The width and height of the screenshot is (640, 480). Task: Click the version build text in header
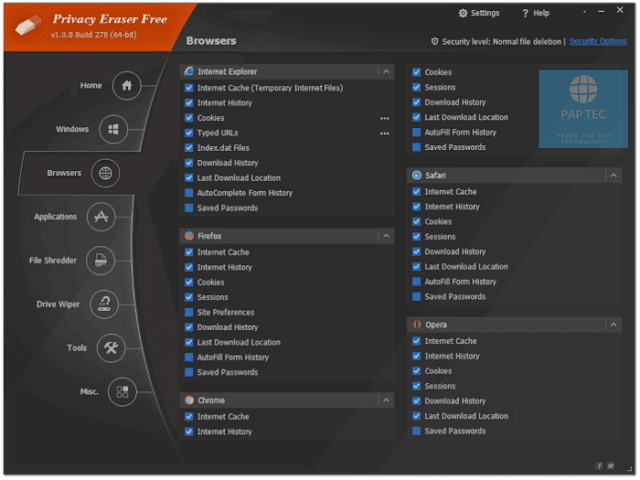point(93,35)
